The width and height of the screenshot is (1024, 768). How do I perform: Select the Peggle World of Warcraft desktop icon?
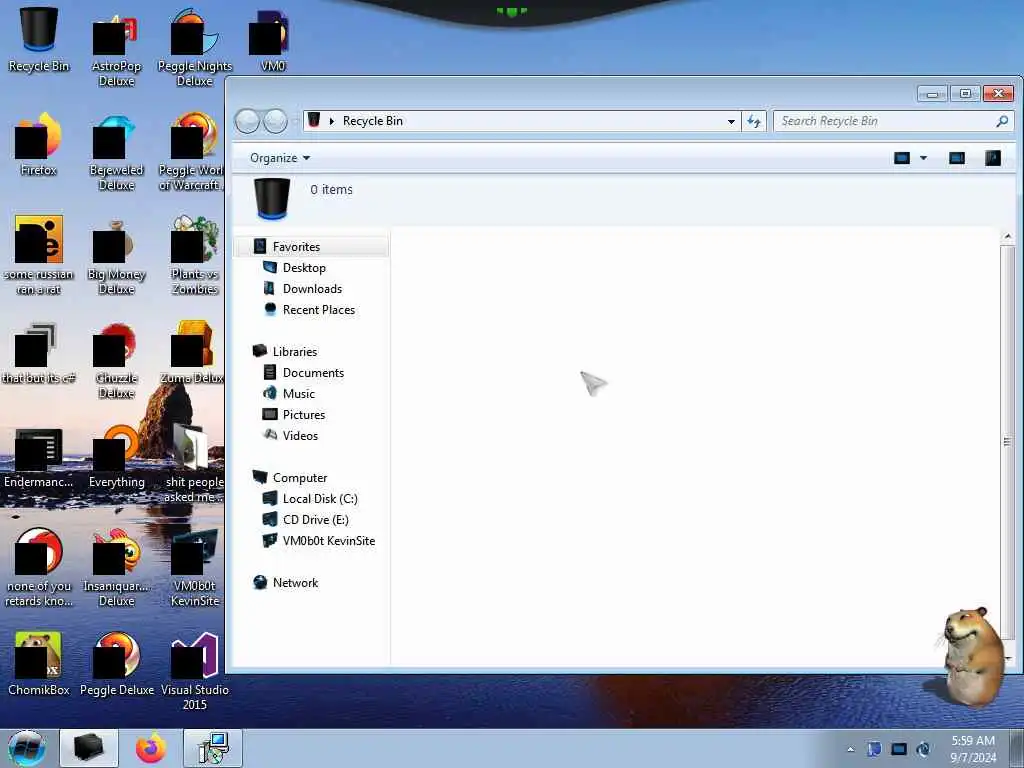tap(191, 153)
